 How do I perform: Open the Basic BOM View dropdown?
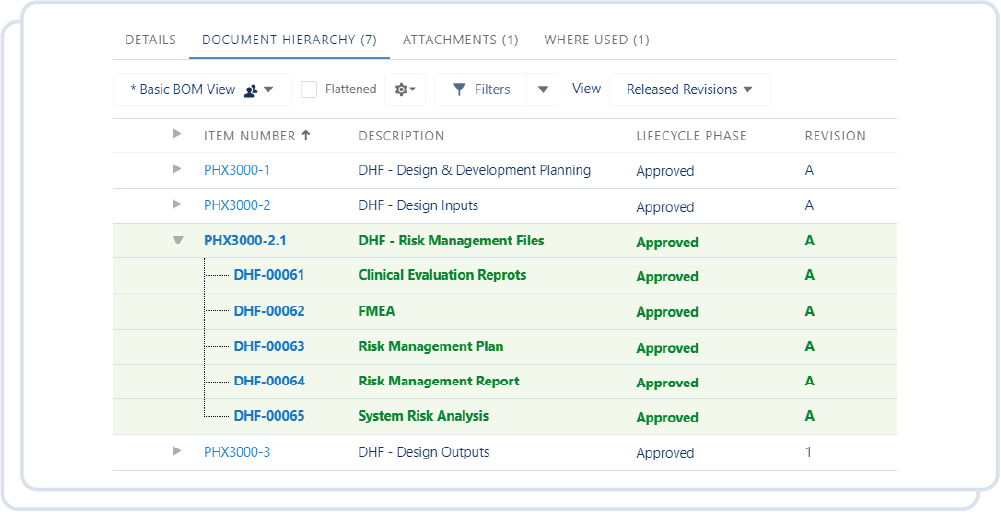[x=201, y=89]
